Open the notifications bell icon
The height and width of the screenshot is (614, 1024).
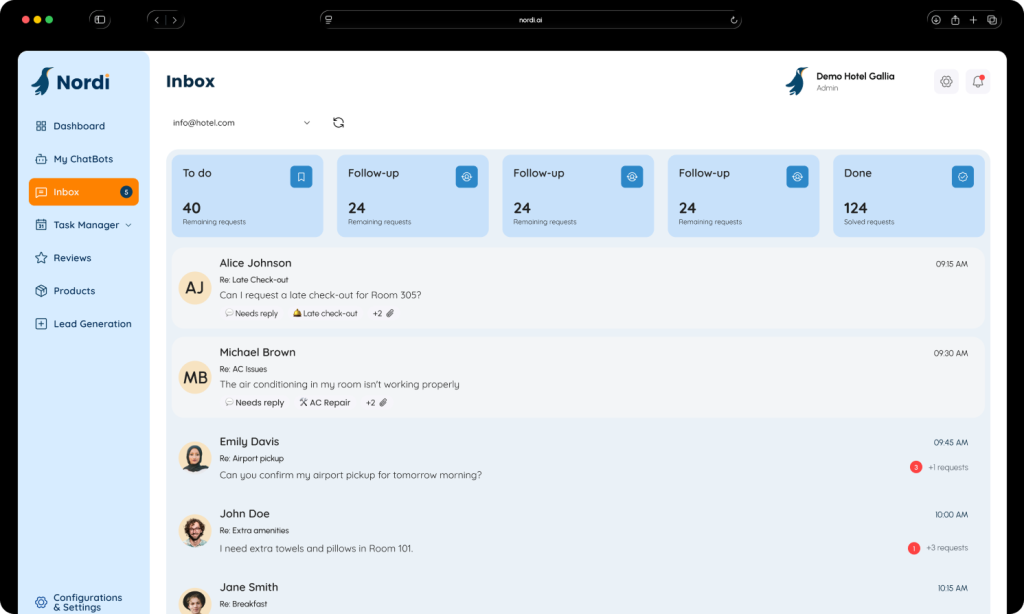coord(978,82)
